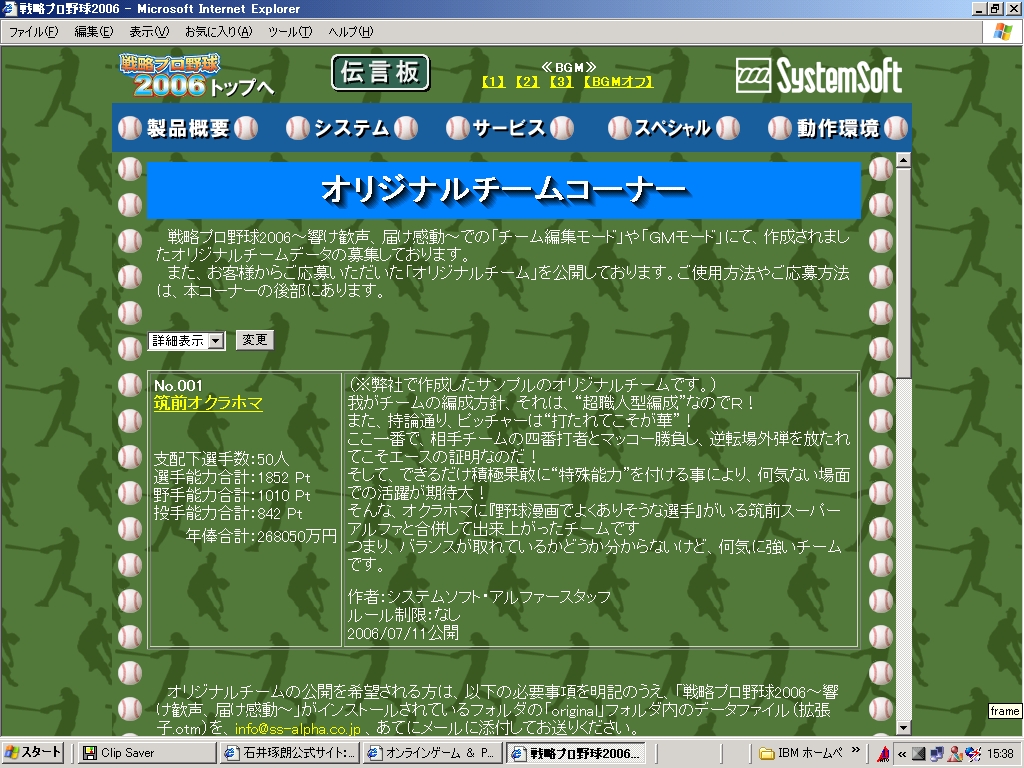1024x768 pixels.
Task: Click 2006/07/11公開 date text
Action: 403,633
